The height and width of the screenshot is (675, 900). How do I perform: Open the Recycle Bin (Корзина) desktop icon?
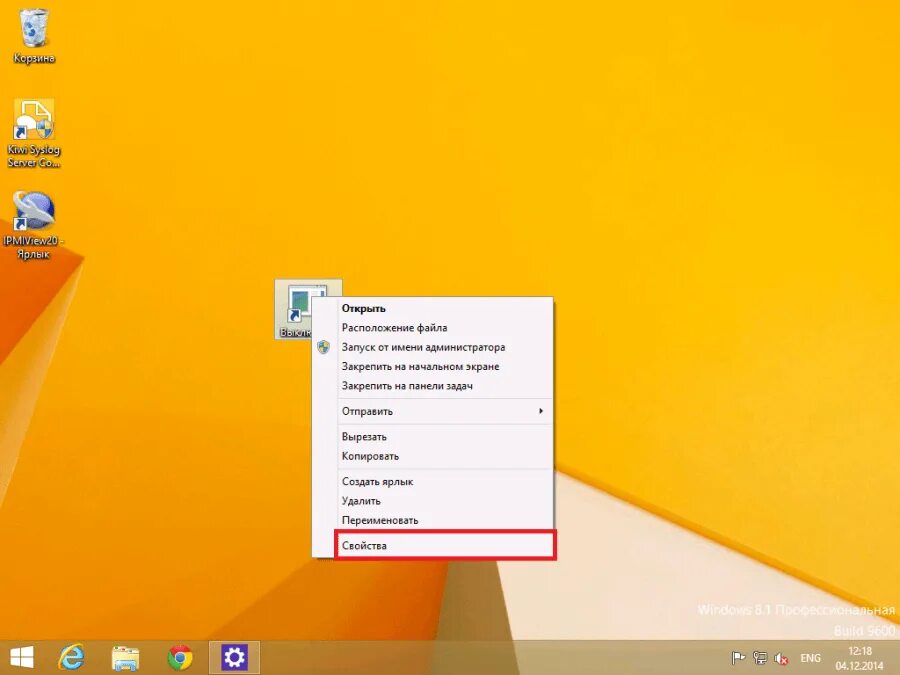[34, 36]
